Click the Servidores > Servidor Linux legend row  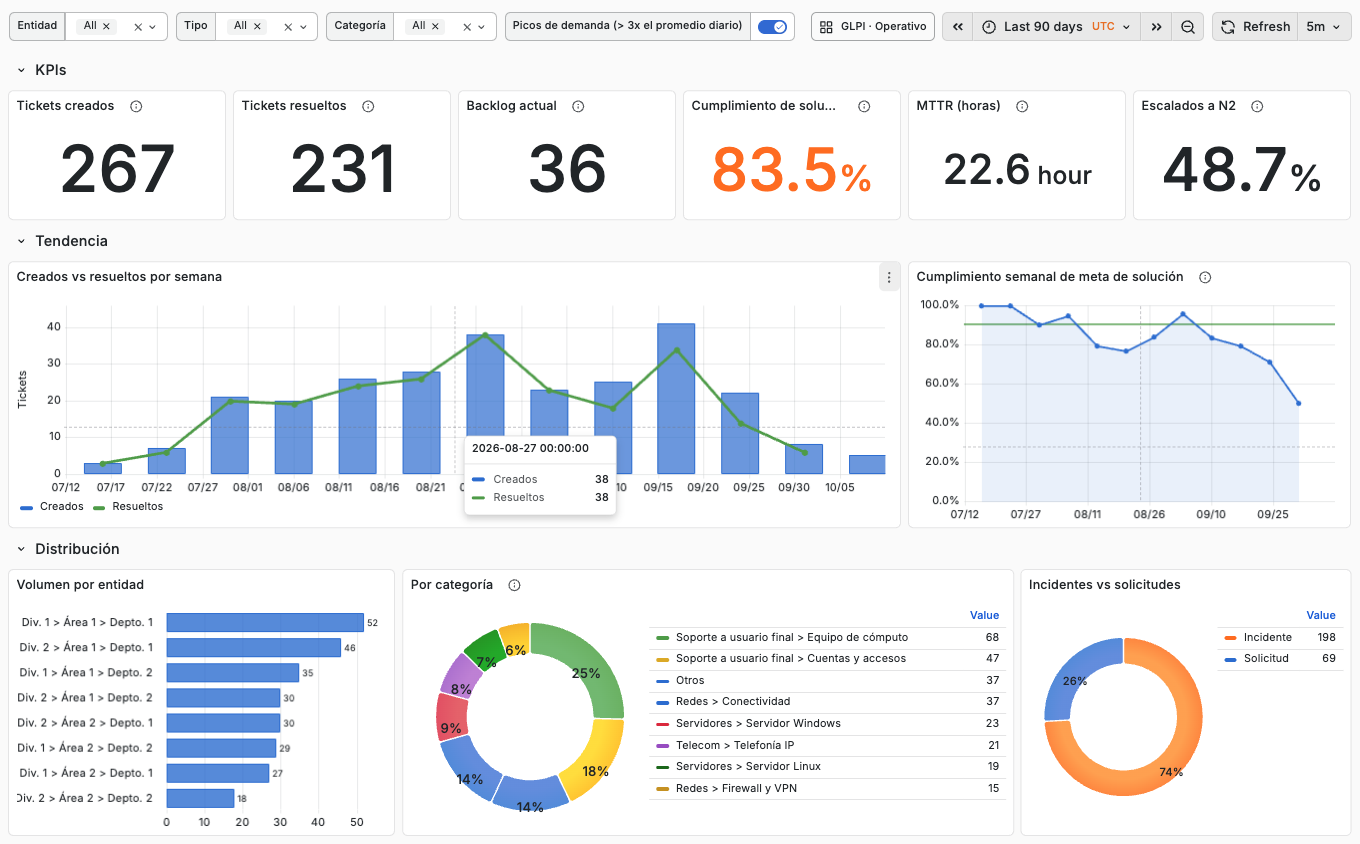[827, 767]
